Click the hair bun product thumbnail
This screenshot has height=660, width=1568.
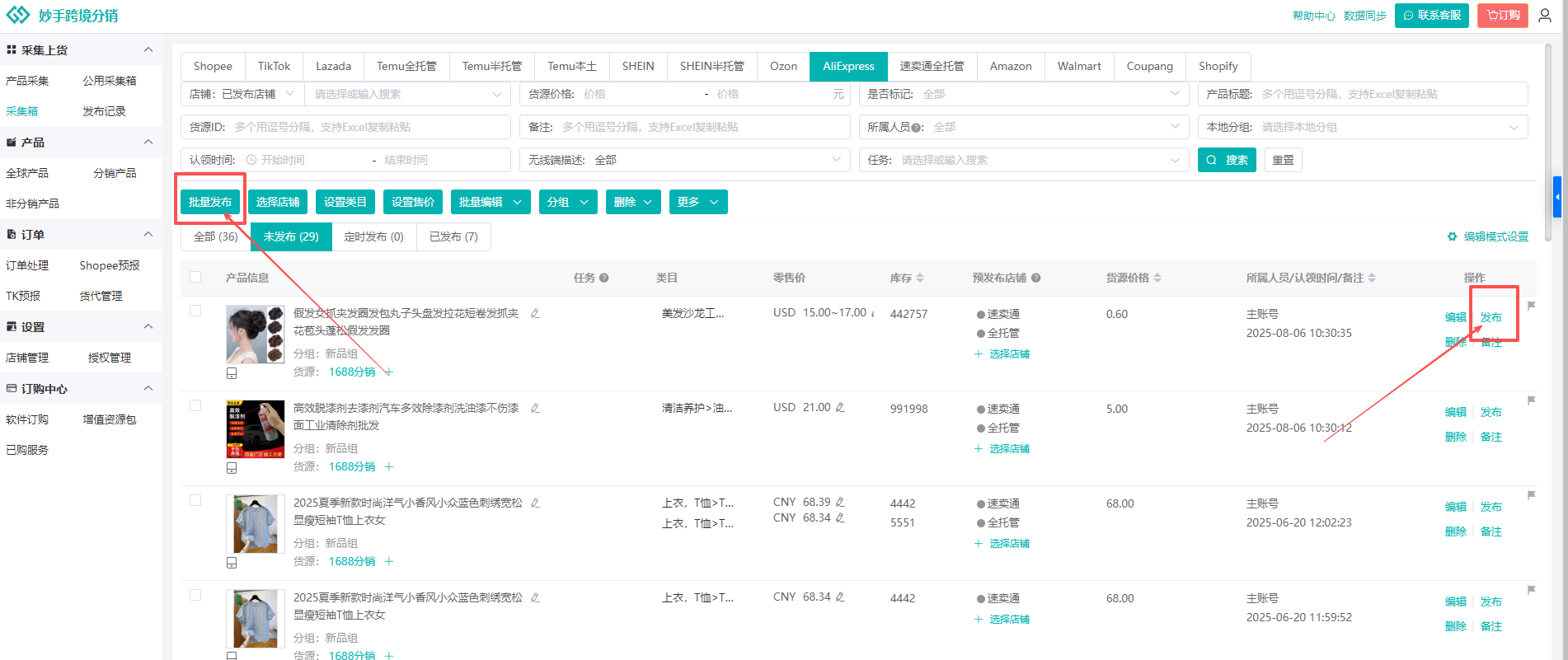[255, 335]
